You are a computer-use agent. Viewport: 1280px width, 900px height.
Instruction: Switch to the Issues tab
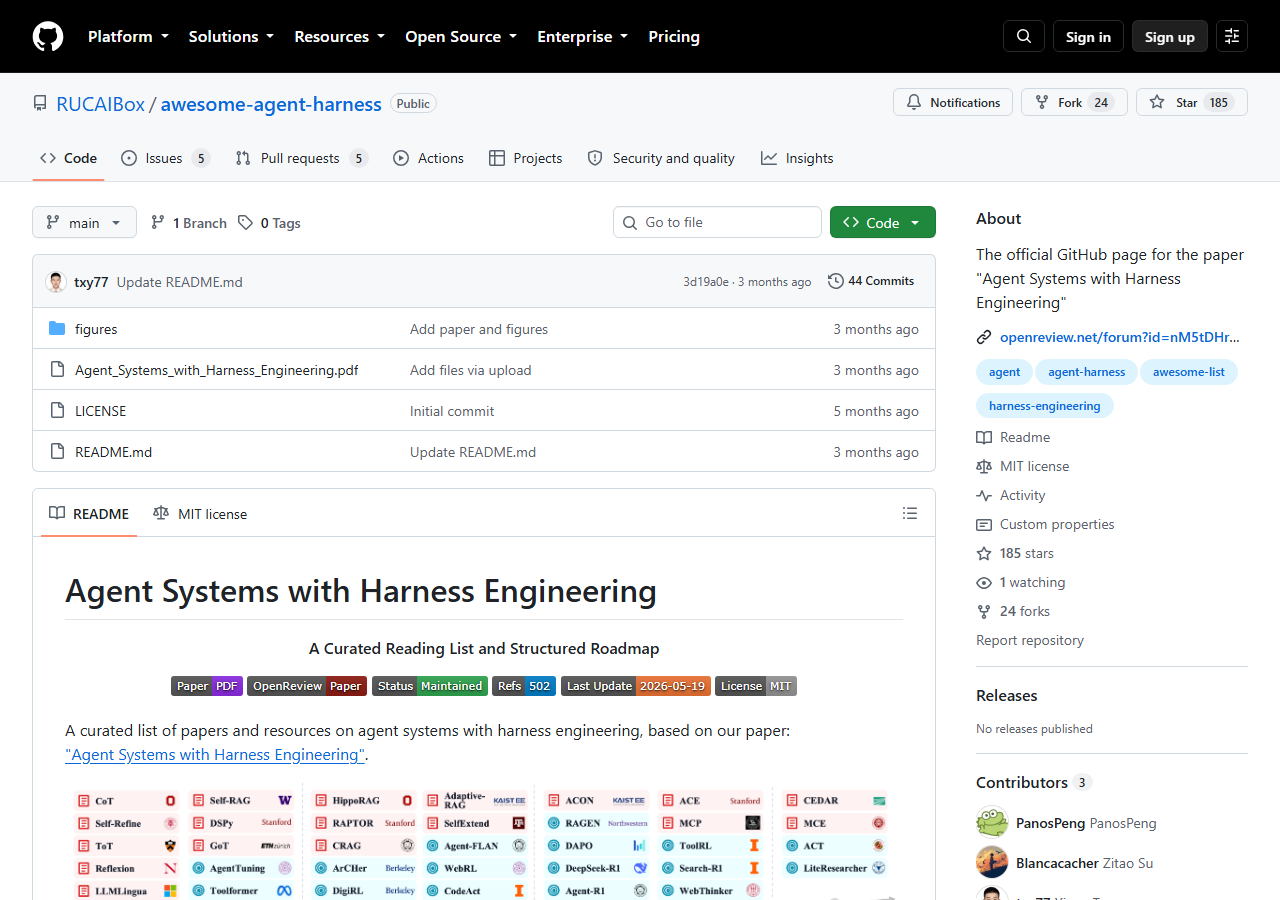(165, 158)
